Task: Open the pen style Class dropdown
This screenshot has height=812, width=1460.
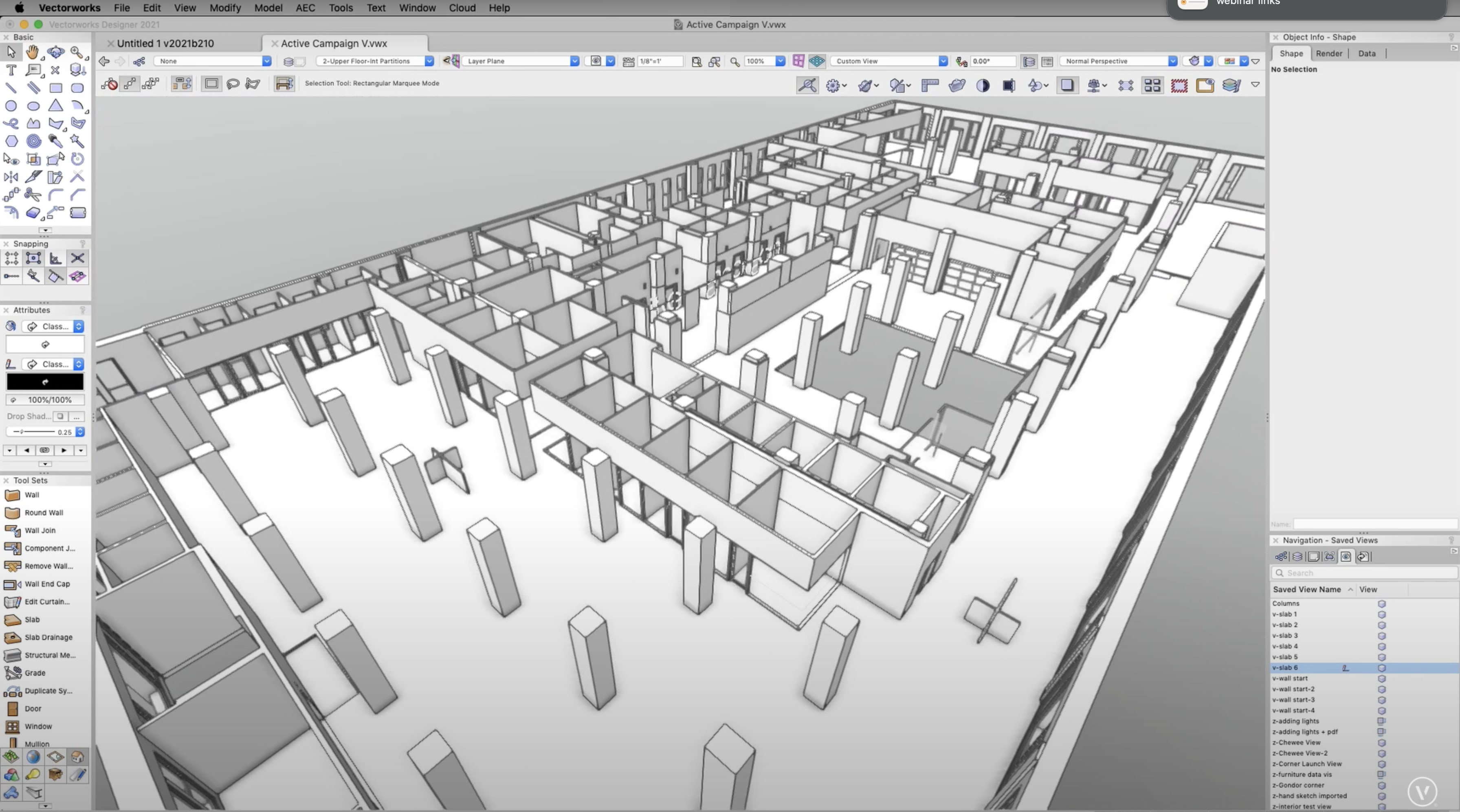Action: coord(53,364)
